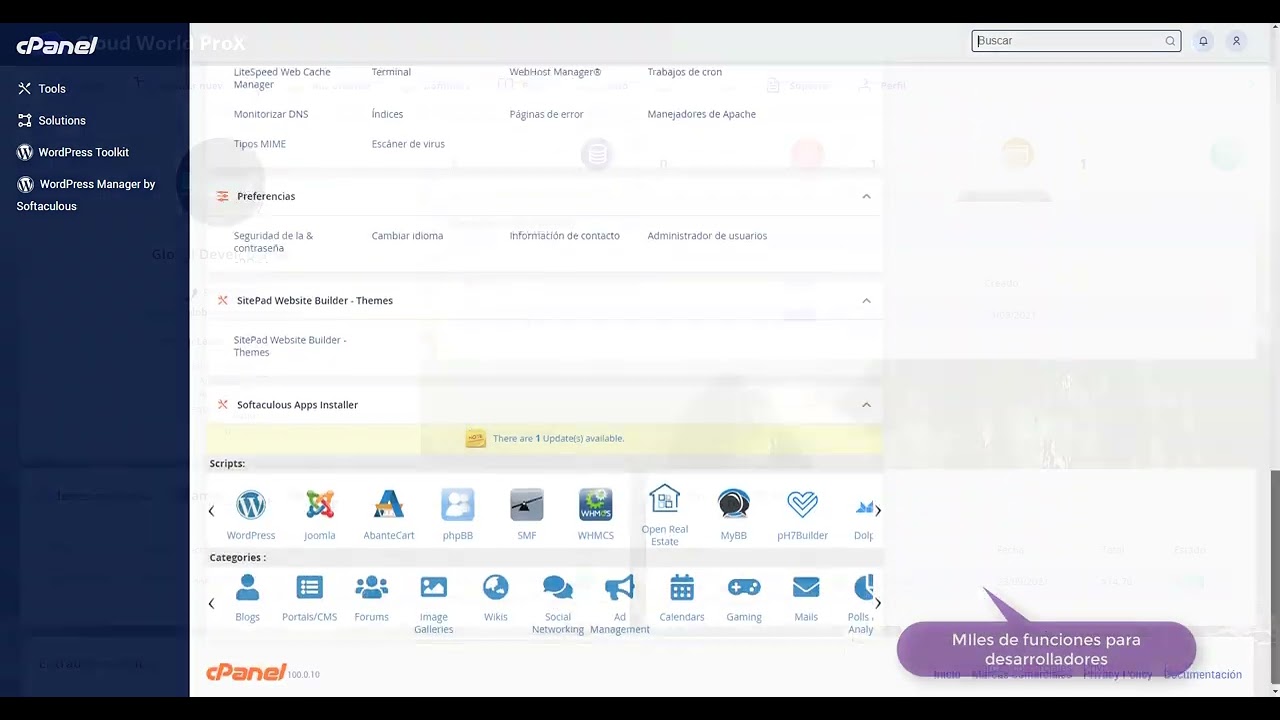
Task: Collapse the Preferencias section
Action: [x=867, y=196]
